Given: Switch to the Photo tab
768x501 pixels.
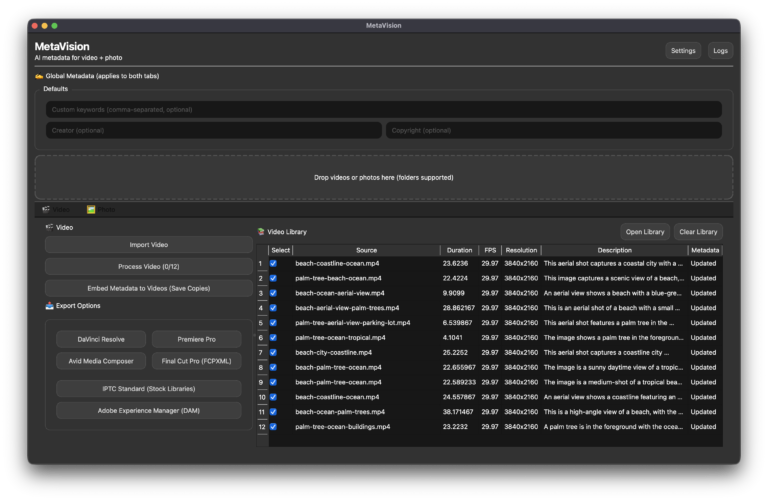Looking at the screenshot, I should pyautogui.click(x=101, y=210).
